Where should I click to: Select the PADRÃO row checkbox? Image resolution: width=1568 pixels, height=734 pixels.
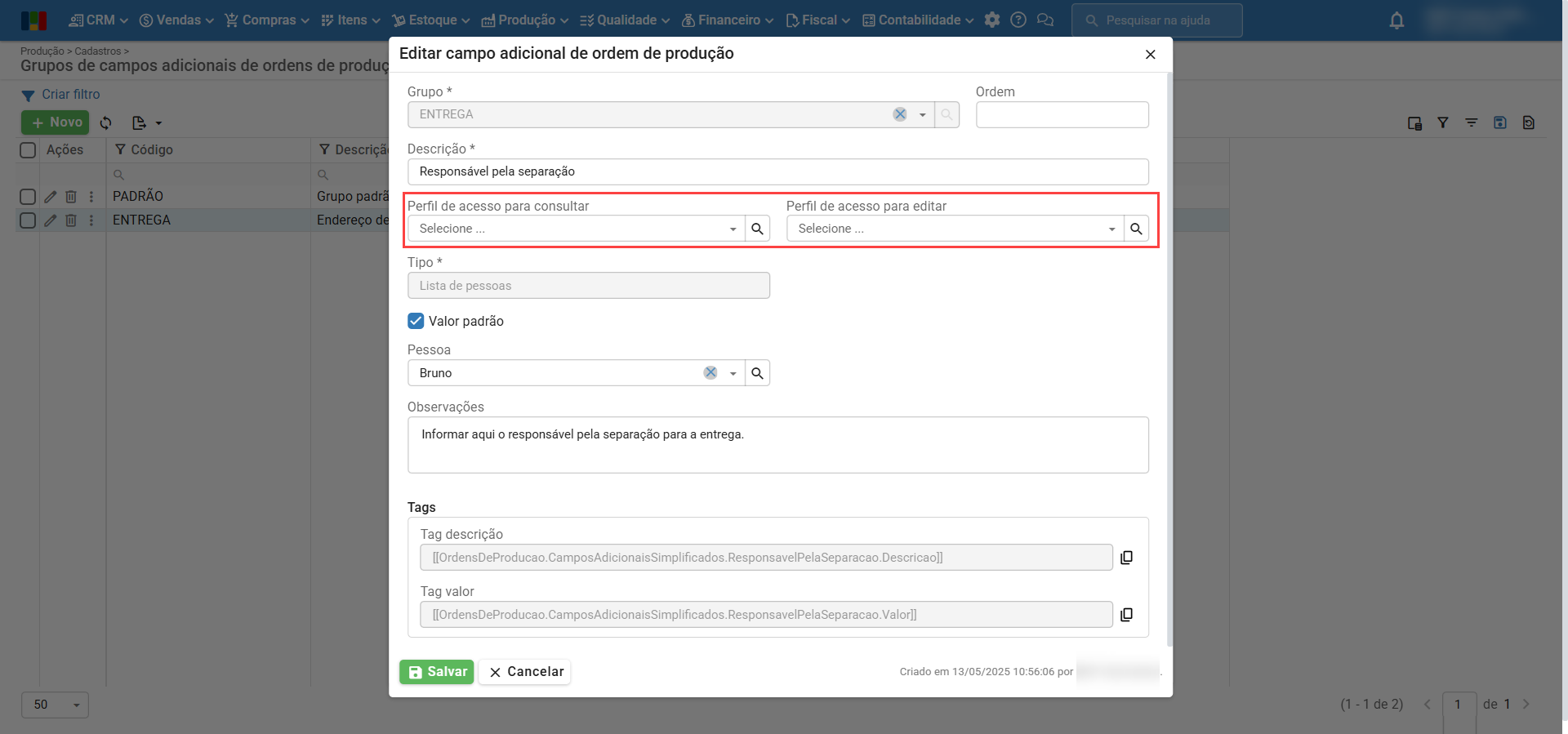point(28,197)
